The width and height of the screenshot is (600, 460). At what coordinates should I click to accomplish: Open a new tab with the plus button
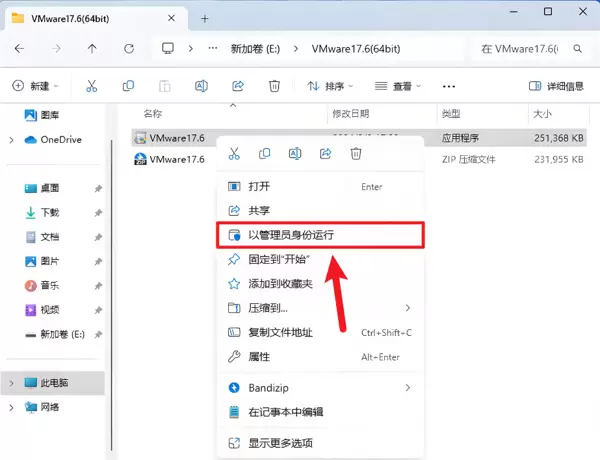click(x=205, y=17)
